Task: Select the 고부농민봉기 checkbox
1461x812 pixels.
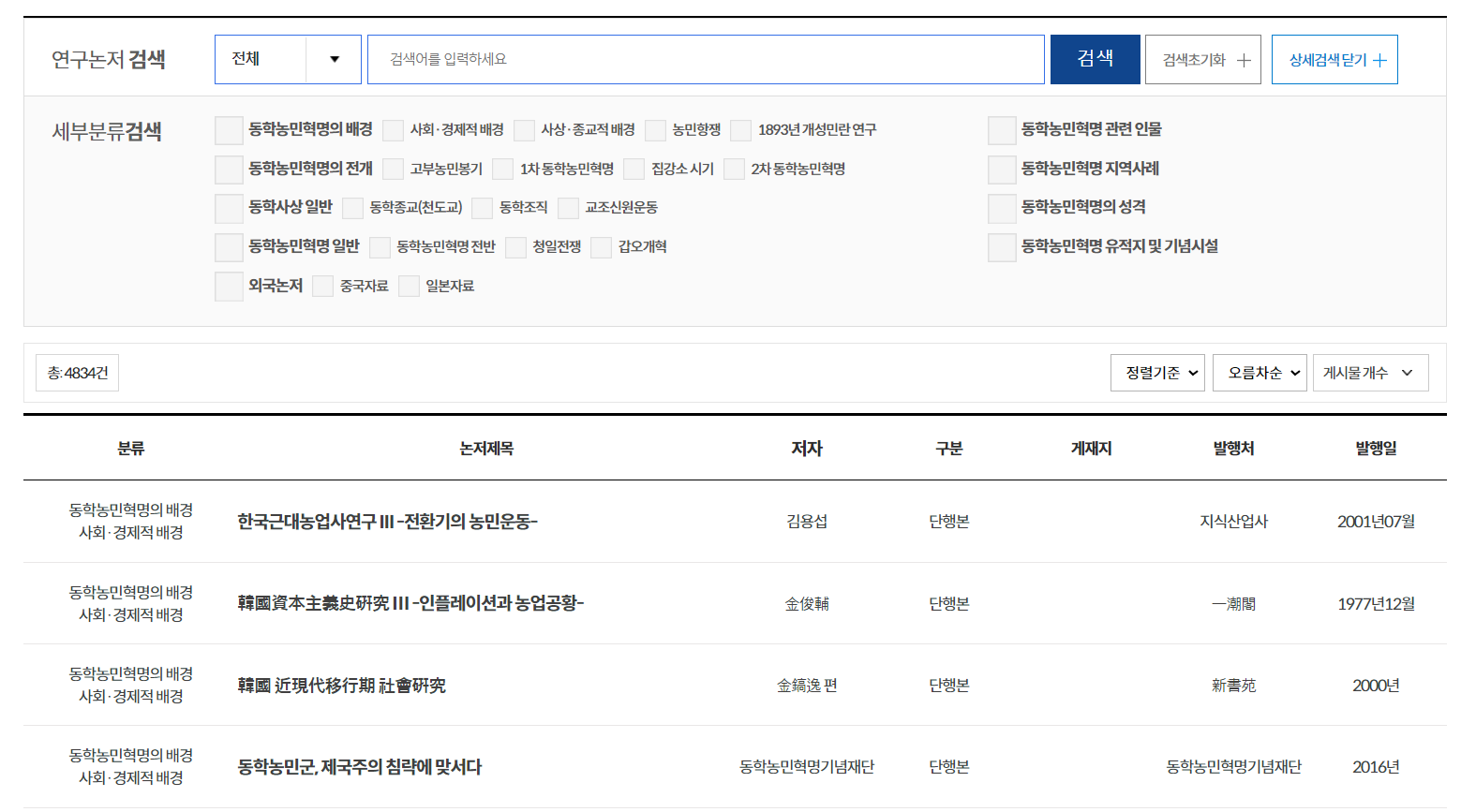Action: click(394, 170)
